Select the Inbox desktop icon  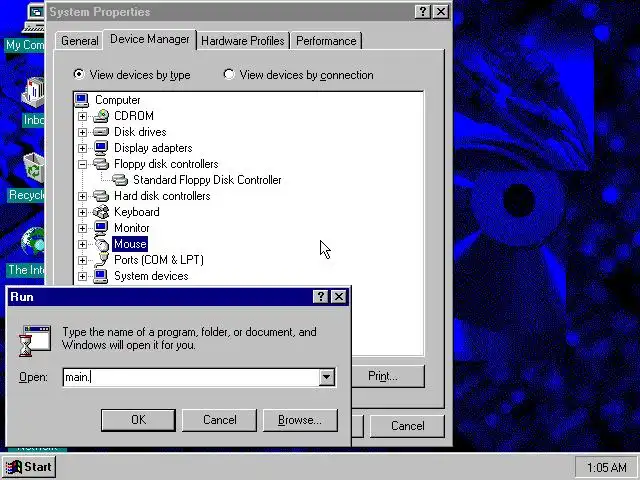33,93
